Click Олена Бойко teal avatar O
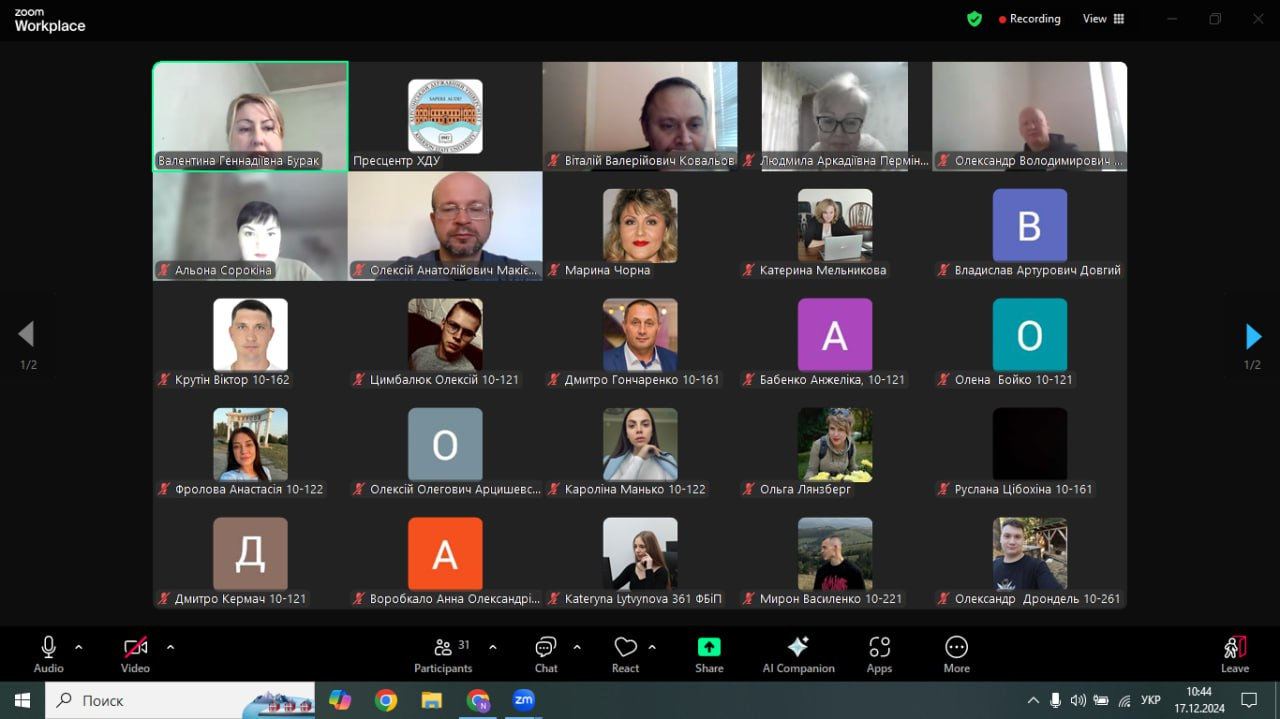 (x=1030, y=335)
